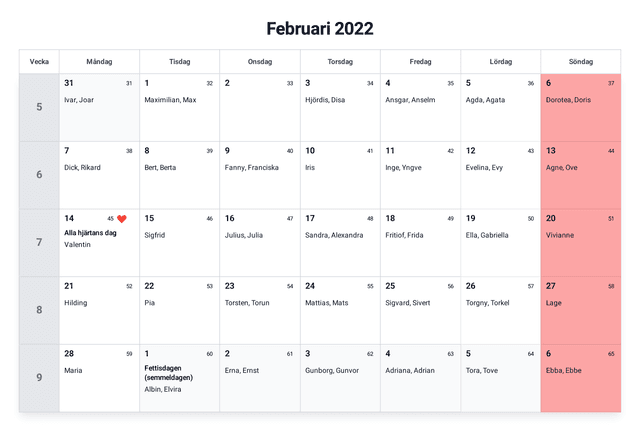The height and width of the screenshot is (431, 640).
Task: Select week number 7 row header
Action: tap(39, 242)
